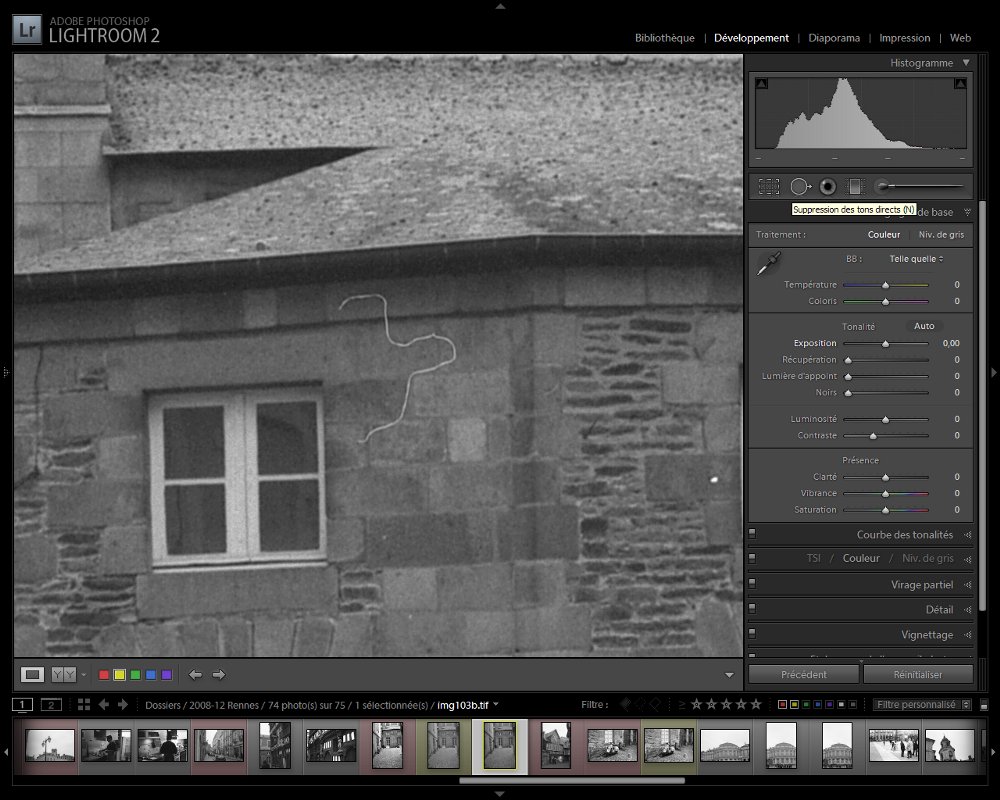This screenshot has width=1000, height=800.
Task: Filter by unflagged photos
Action: [x=641, y=704]
